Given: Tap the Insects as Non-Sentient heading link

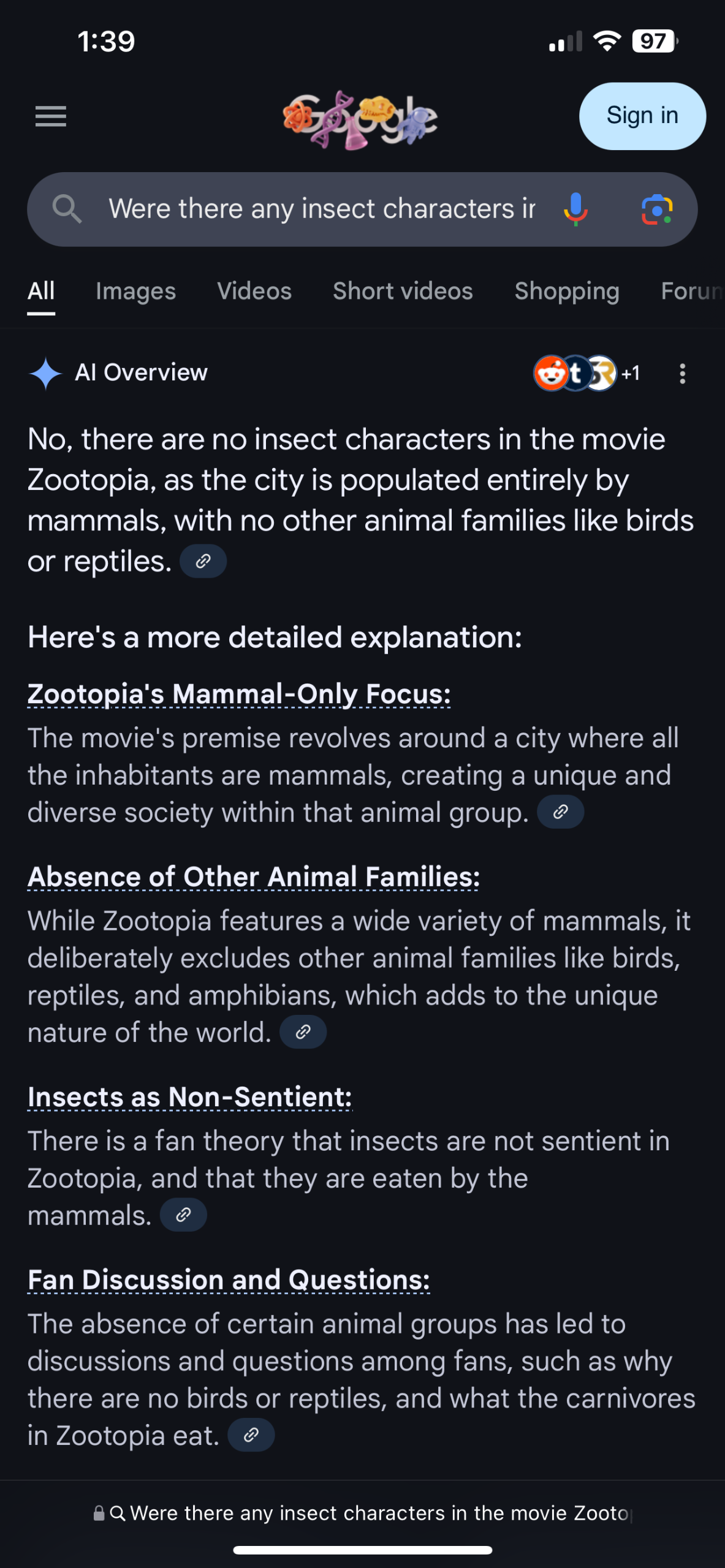Looking at the screenshot, I should click(x=190, y=1097).
